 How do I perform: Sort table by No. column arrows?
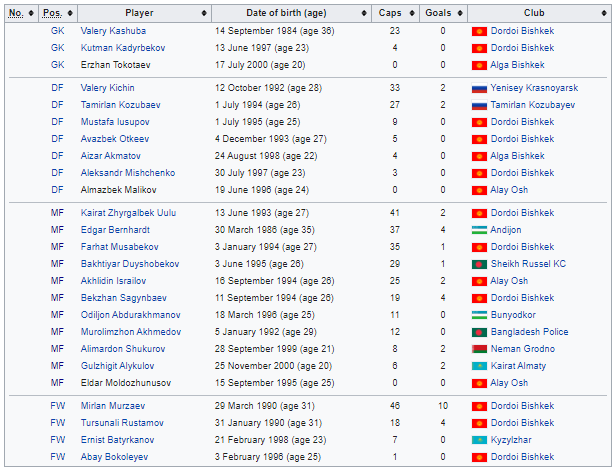tap(31, 13)
